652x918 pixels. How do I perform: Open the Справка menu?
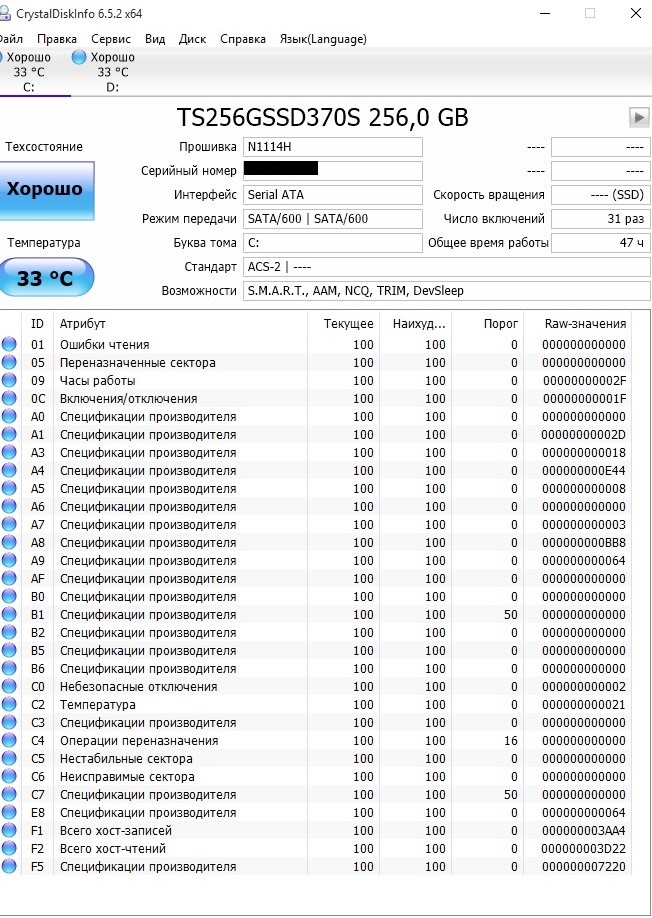click(x=243, y=39)
